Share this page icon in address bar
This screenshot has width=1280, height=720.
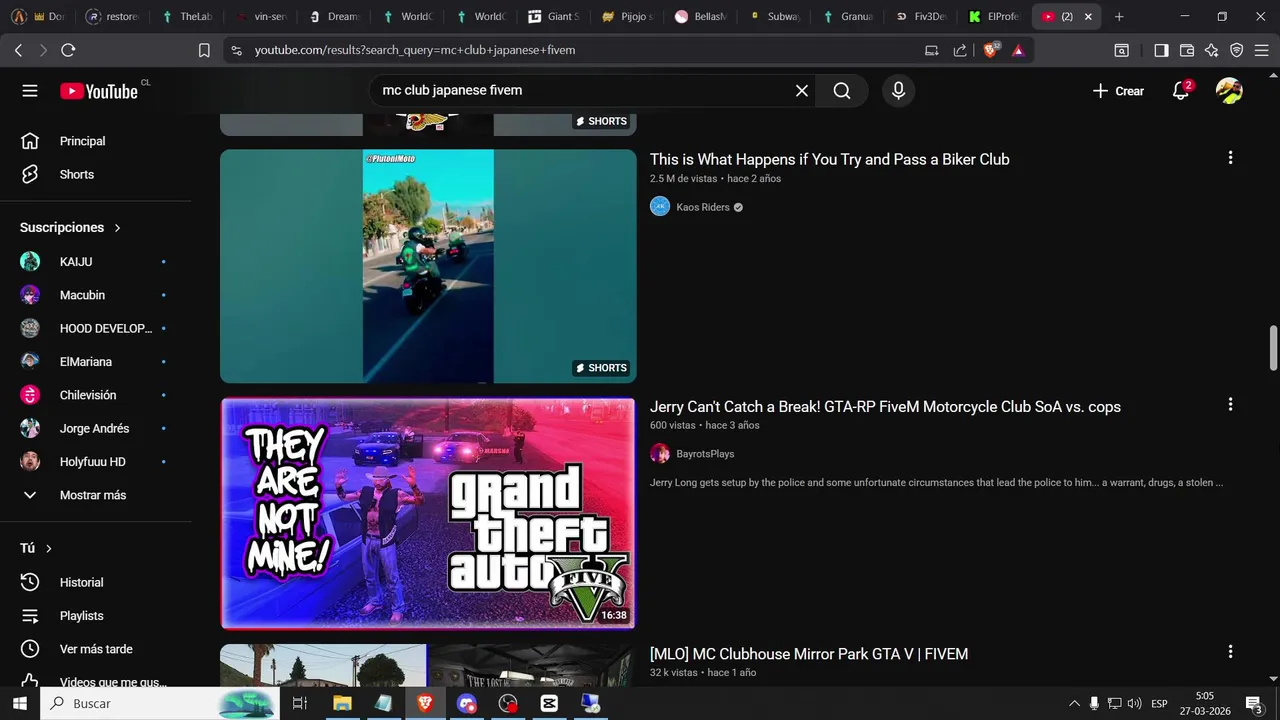960,50
